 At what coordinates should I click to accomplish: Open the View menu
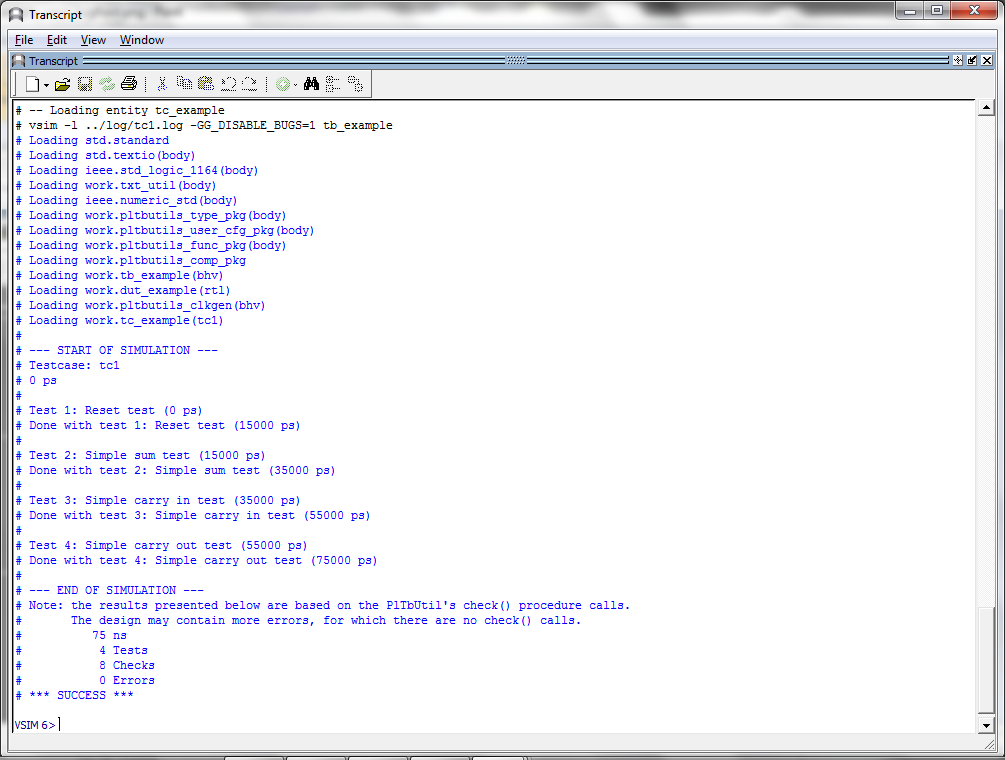93,40
